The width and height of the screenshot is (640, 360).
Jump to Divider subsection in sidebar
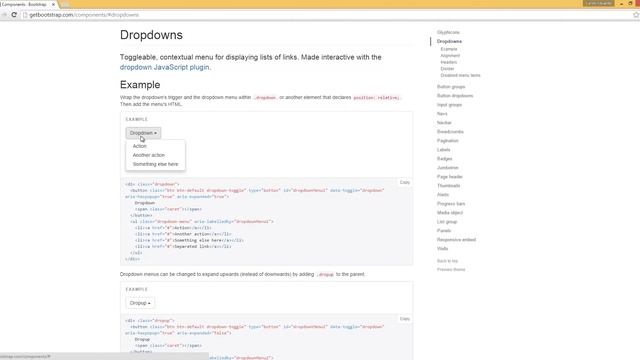coord(447,69)
